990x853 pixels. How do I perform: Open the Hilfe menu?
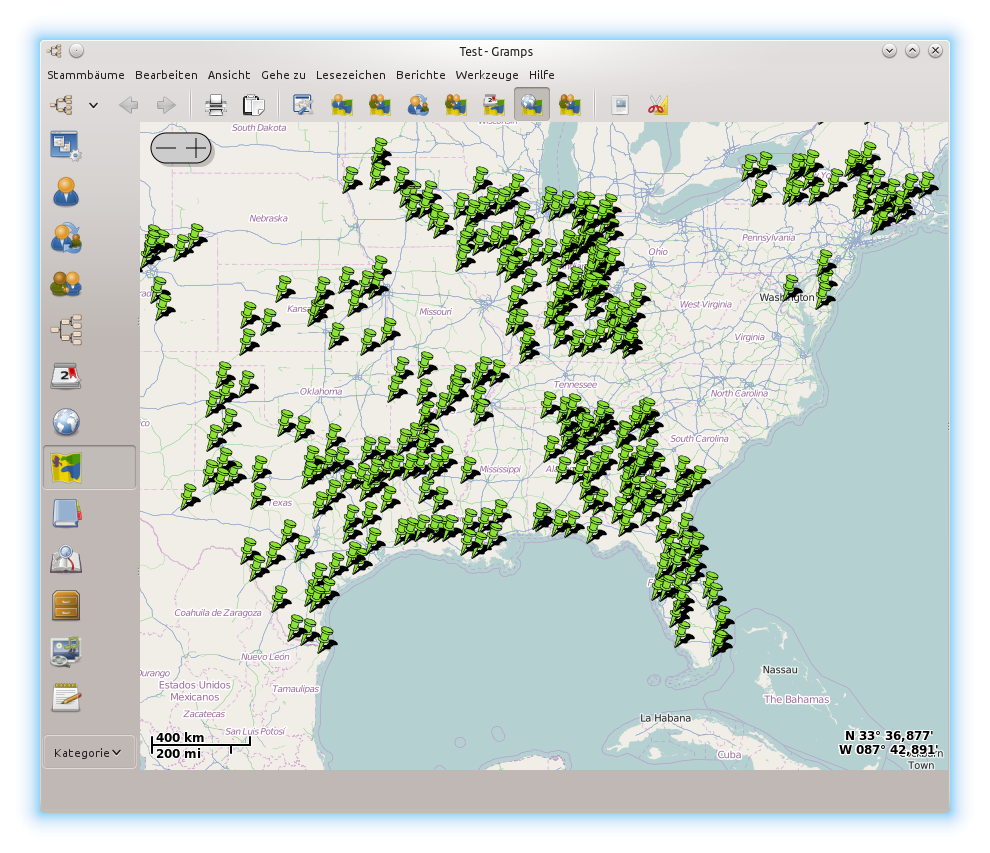click(x=542, y=75)
